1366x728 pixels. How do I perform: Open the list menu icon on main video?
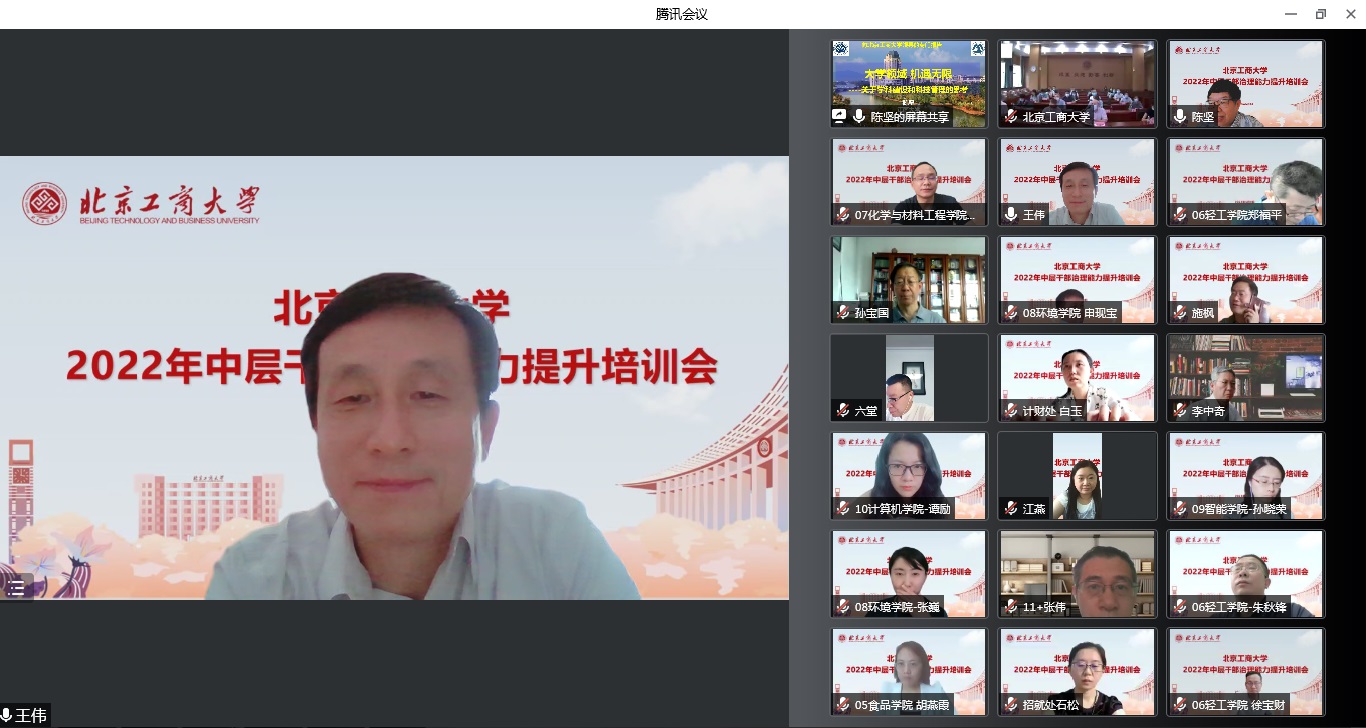(x=16, y=588)
